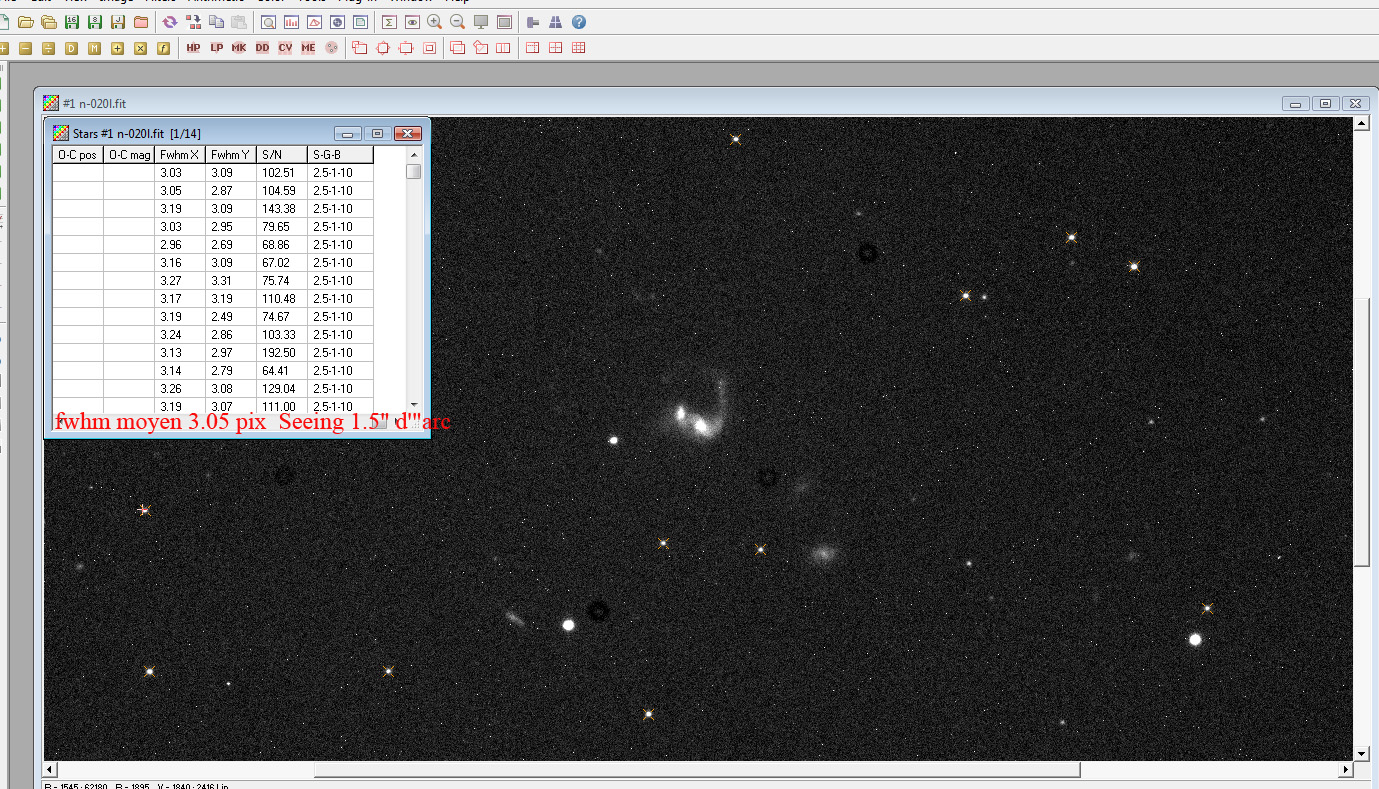1379x789 pixels.
Task: Click the divide arithmetic button
Action: pos(48,48)
